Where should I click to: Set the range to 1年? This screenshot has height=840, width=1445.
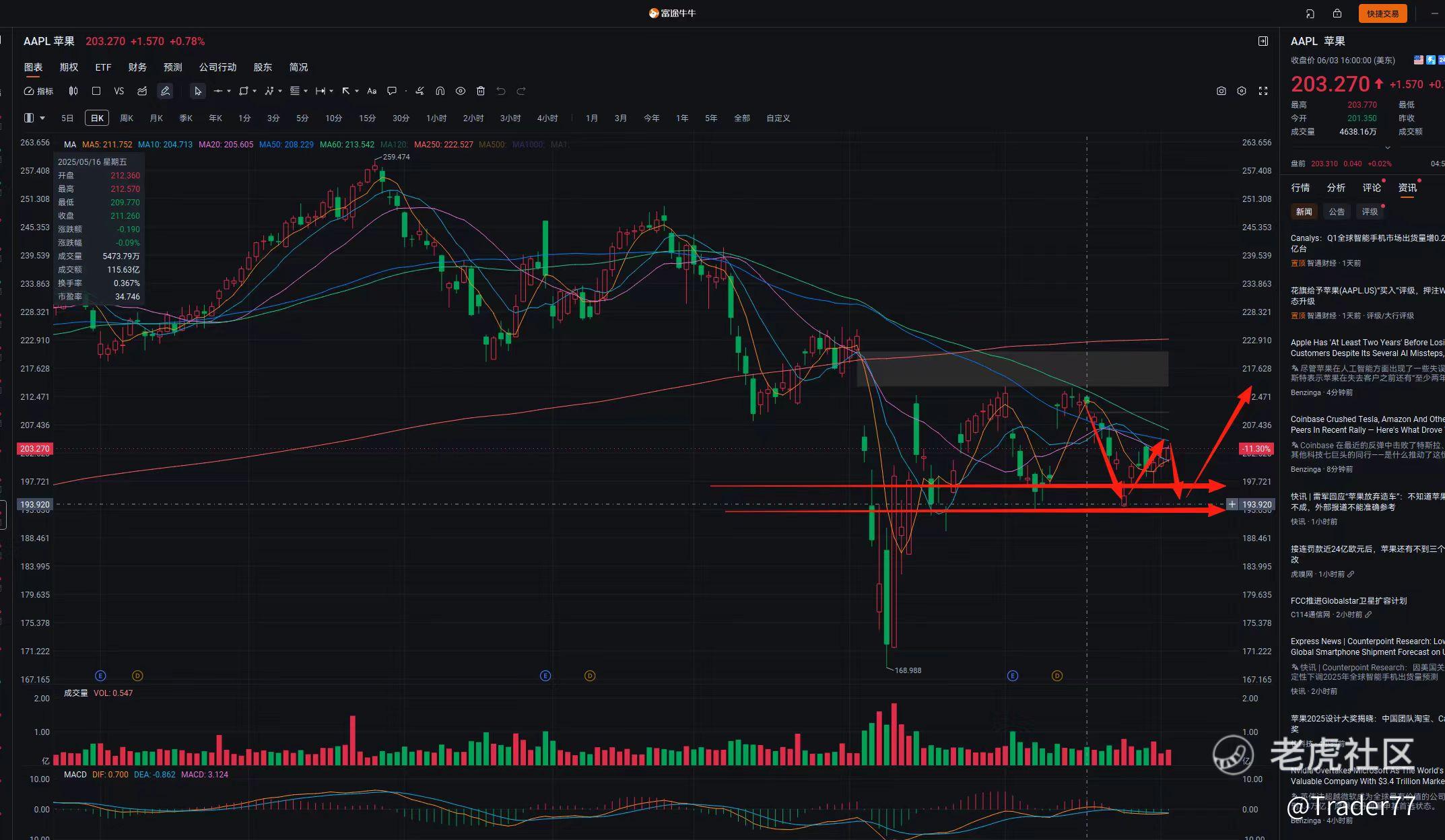[x=682, y=118]
